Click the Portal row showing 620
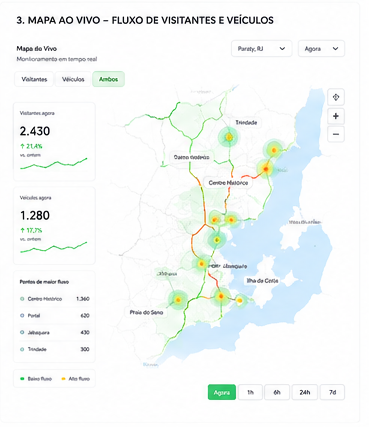The image size is (369, 427). [x=54, y=315]
